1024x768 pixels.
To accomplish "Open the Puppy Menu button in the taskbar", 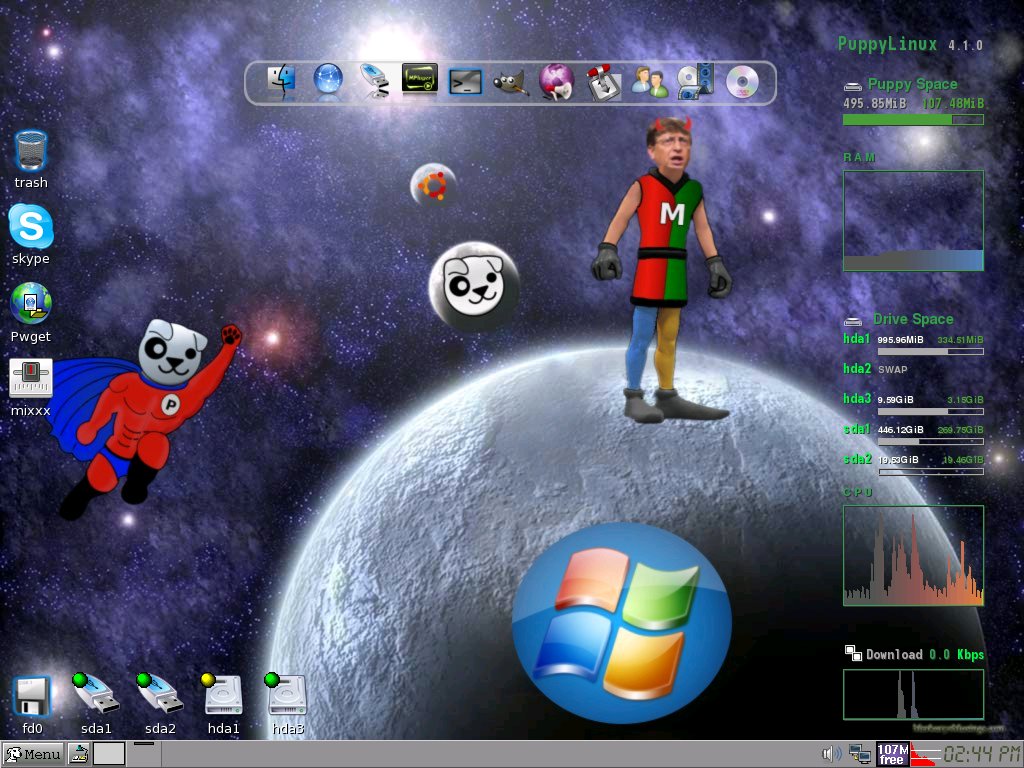I will [33, 754].
